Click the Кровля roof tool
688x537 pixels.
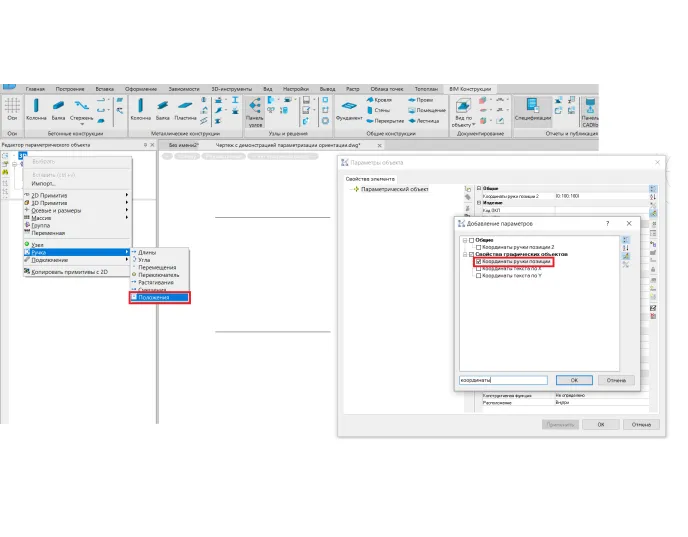(379, 100)
